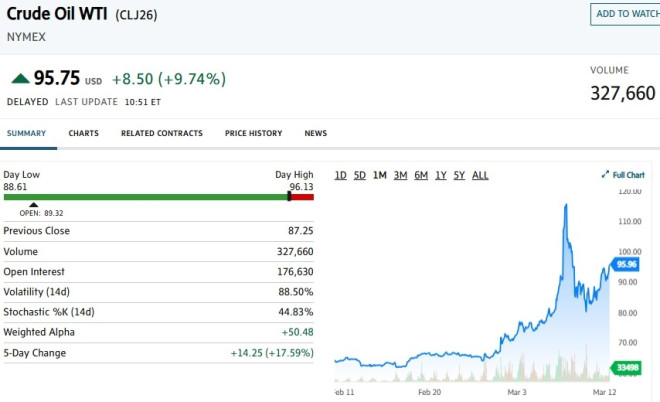Image resolution: width=660 pixels, height=402 pixels.
Task: Open the Price History tab
Action: 253,133
